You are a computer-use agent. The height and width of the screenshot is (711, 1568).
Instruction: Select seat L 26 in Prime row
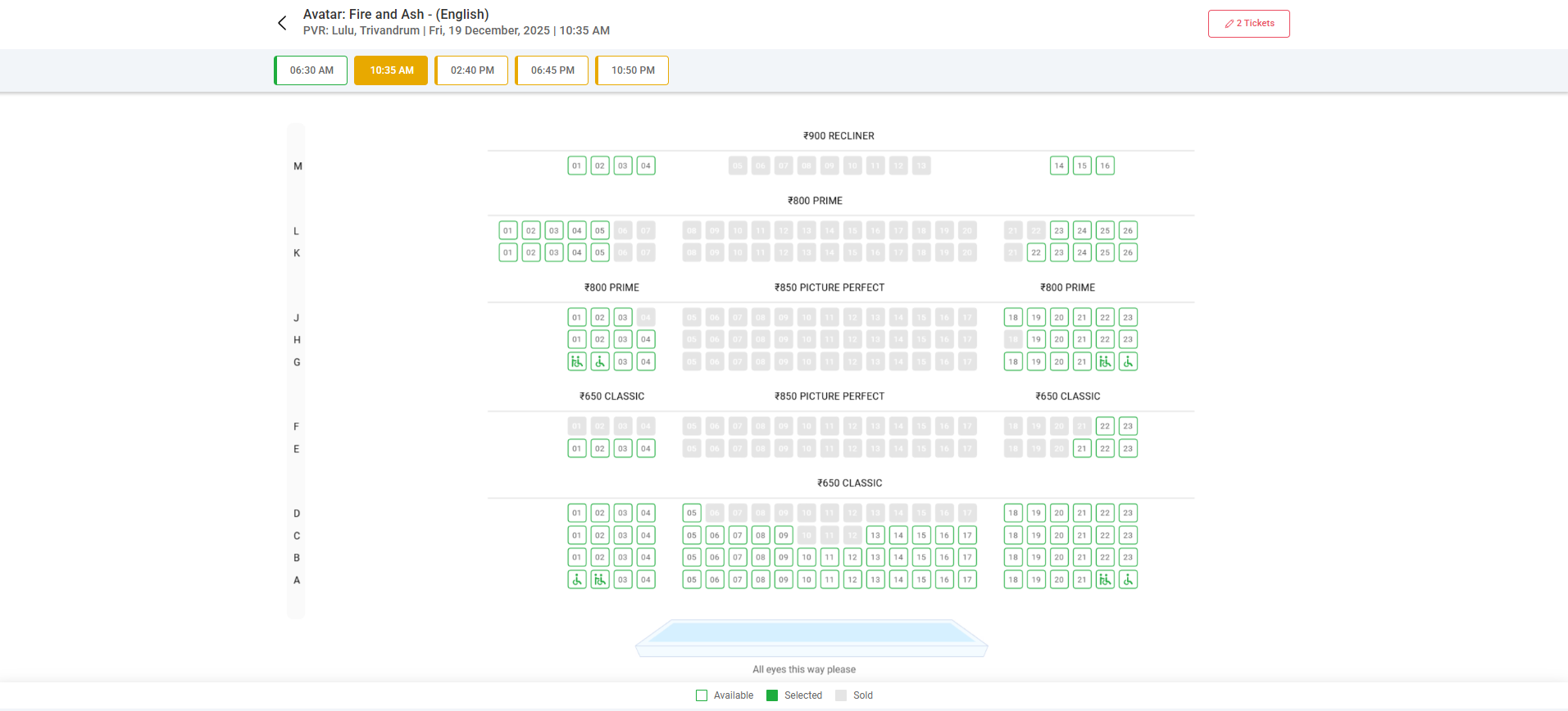(1128, 231)
